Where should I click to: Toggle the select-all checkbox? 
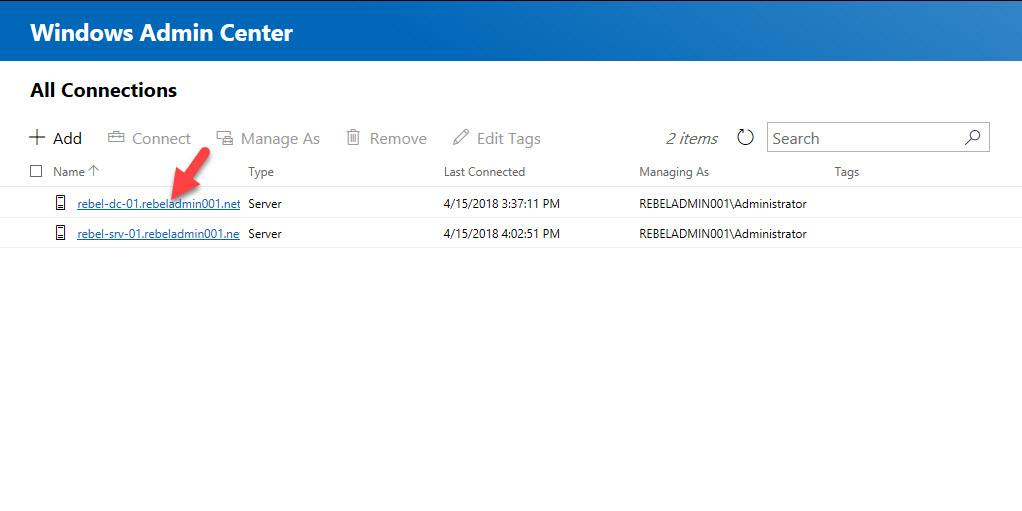click(36, 171)
